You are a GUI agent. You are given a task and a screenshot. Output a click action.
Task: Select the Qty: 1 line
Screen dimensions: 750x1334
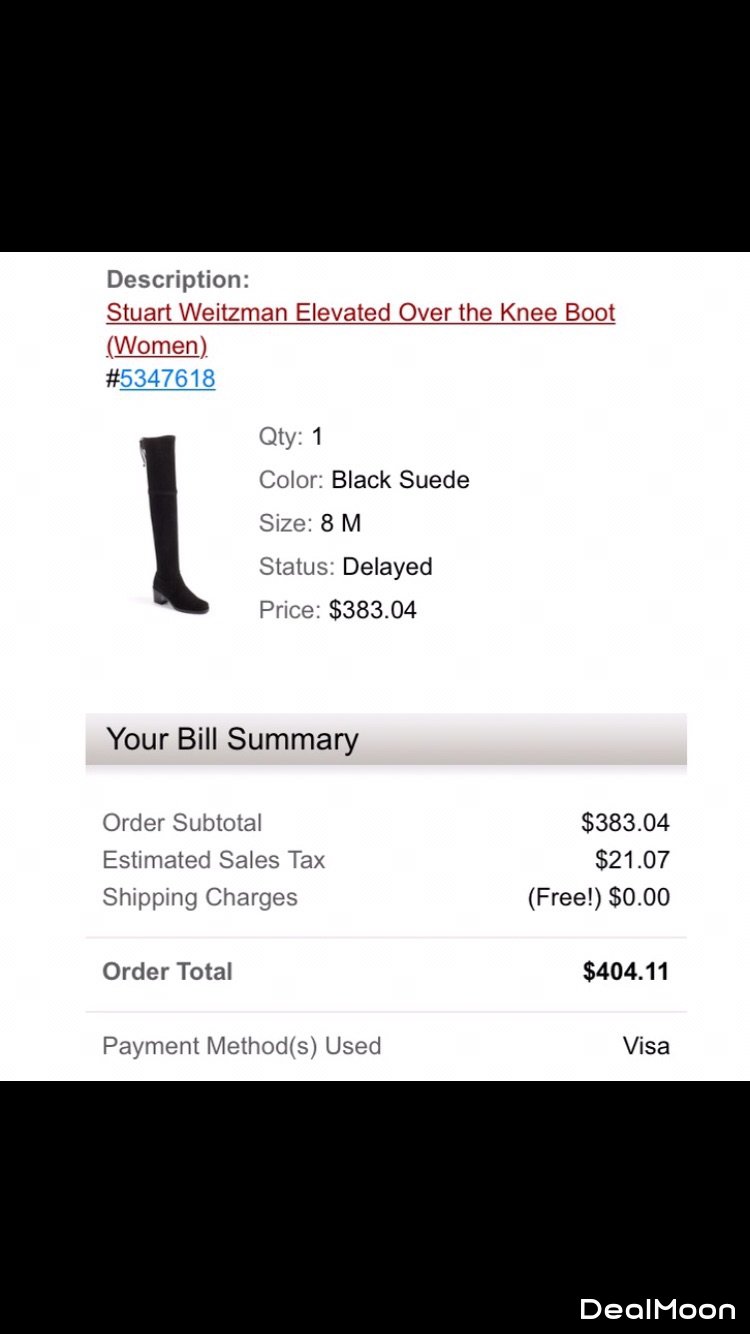point(291,437)
